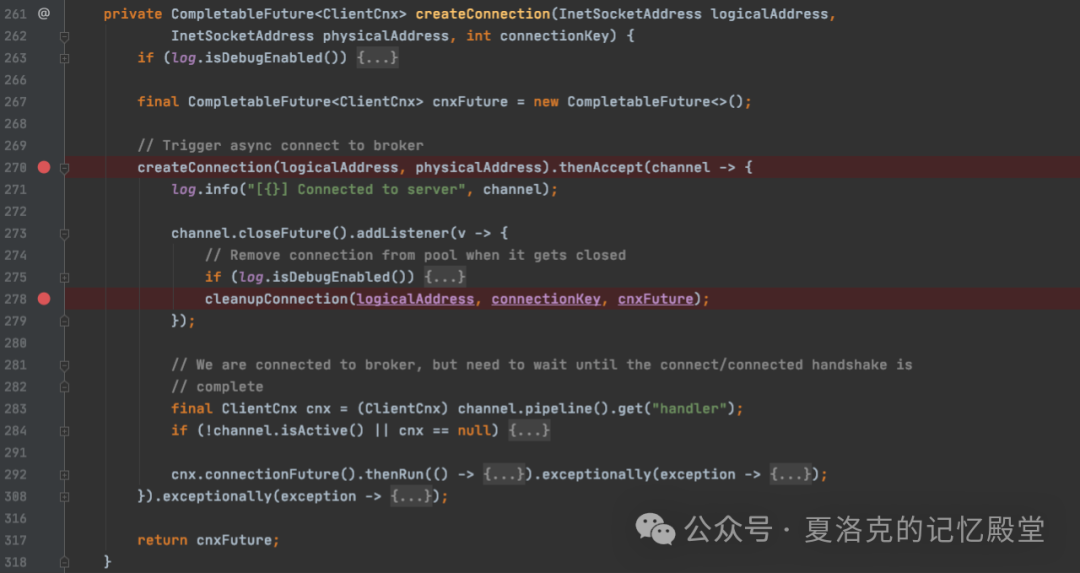Click thenAccept on line 270

(x=601, y=167)
